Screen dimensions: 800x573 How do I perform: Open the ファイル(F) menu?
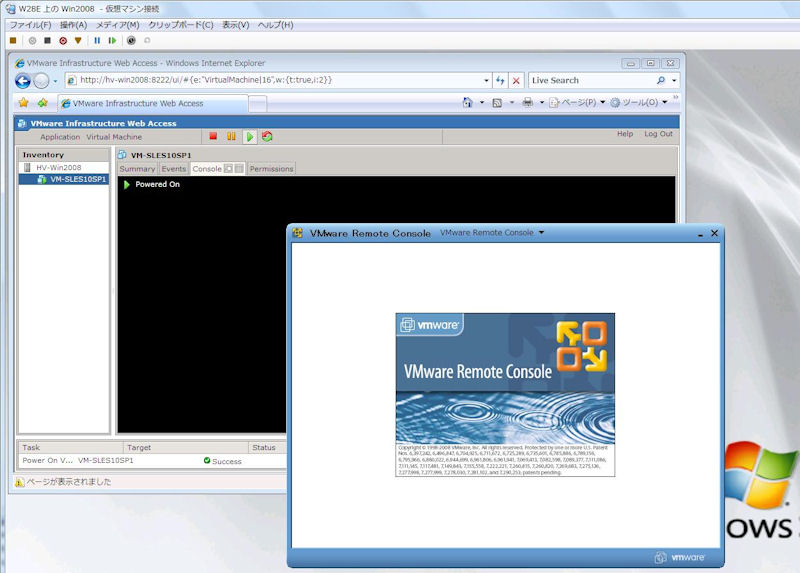pyautogui.click(x=31, y=24)
